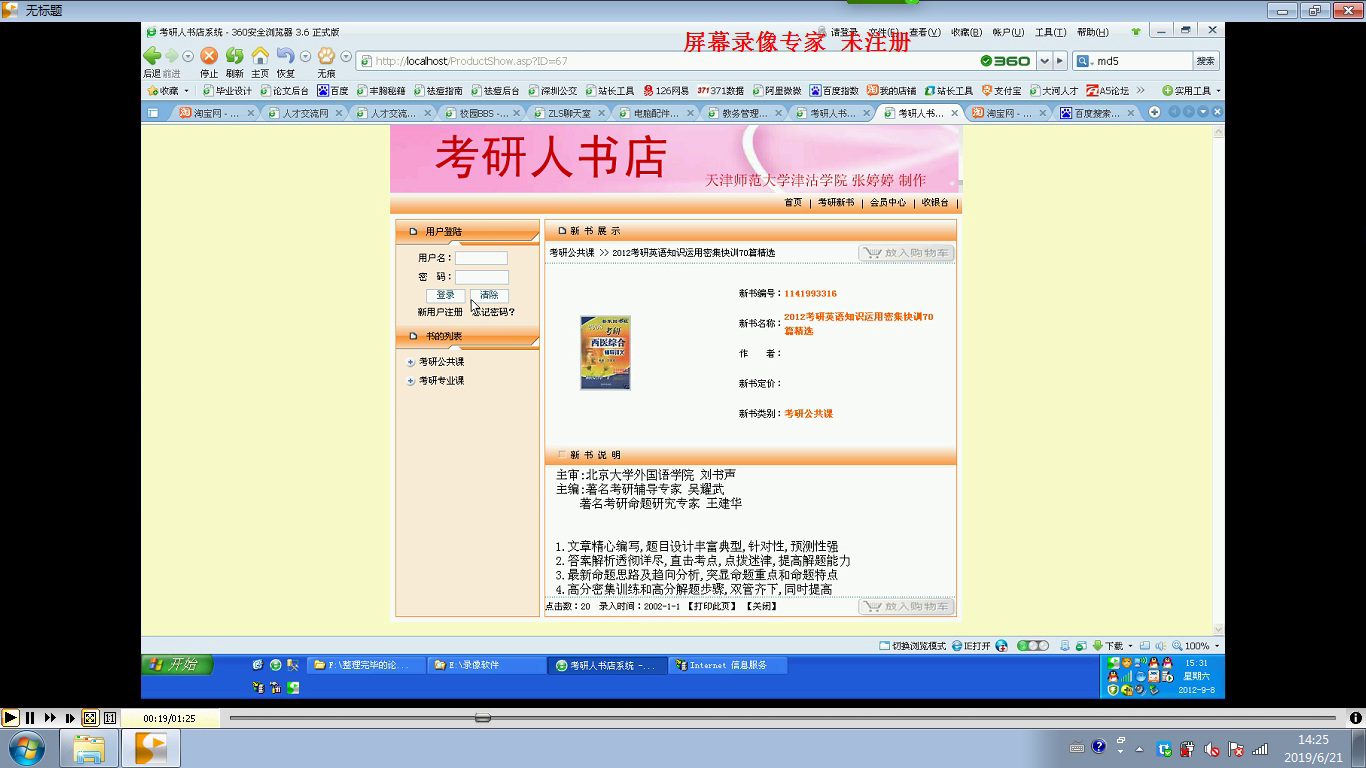Go to browser home page icon (主页)
This screenshot has height=768, width=1366.
(260, 56)
